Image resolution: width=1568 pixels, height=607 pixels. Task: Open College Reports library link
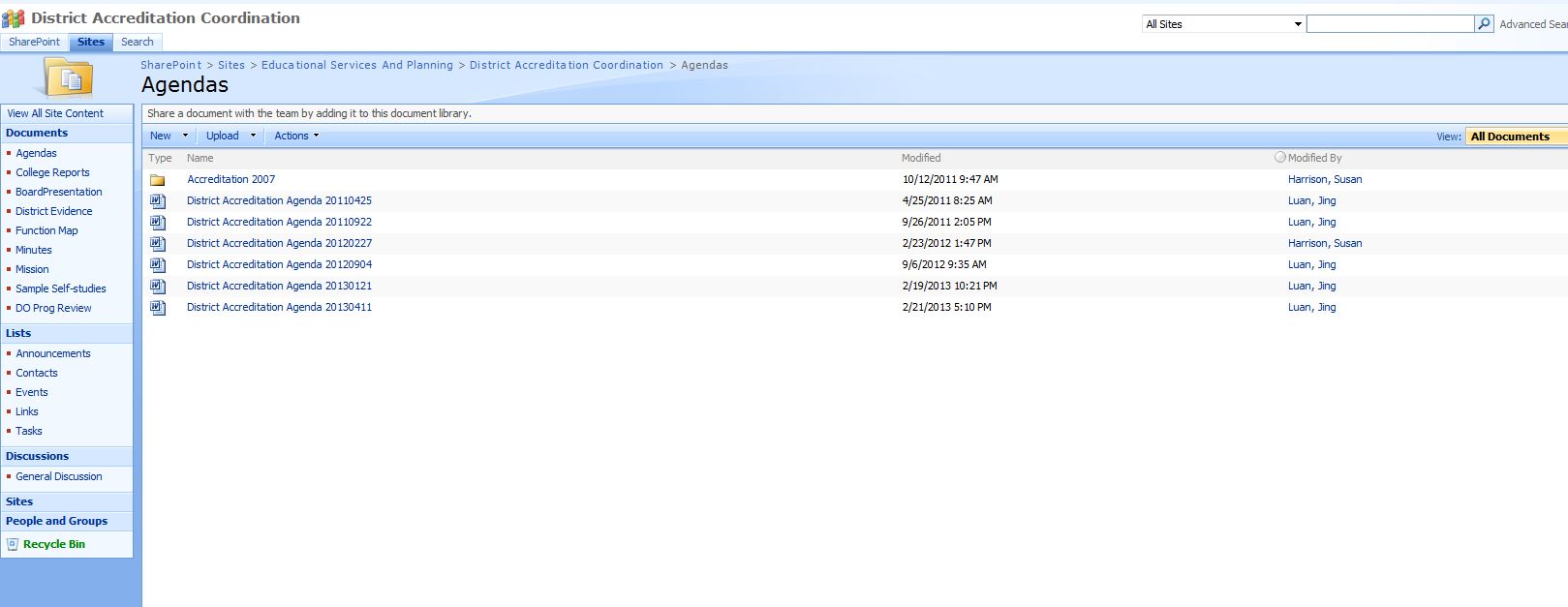click(52, 172)
